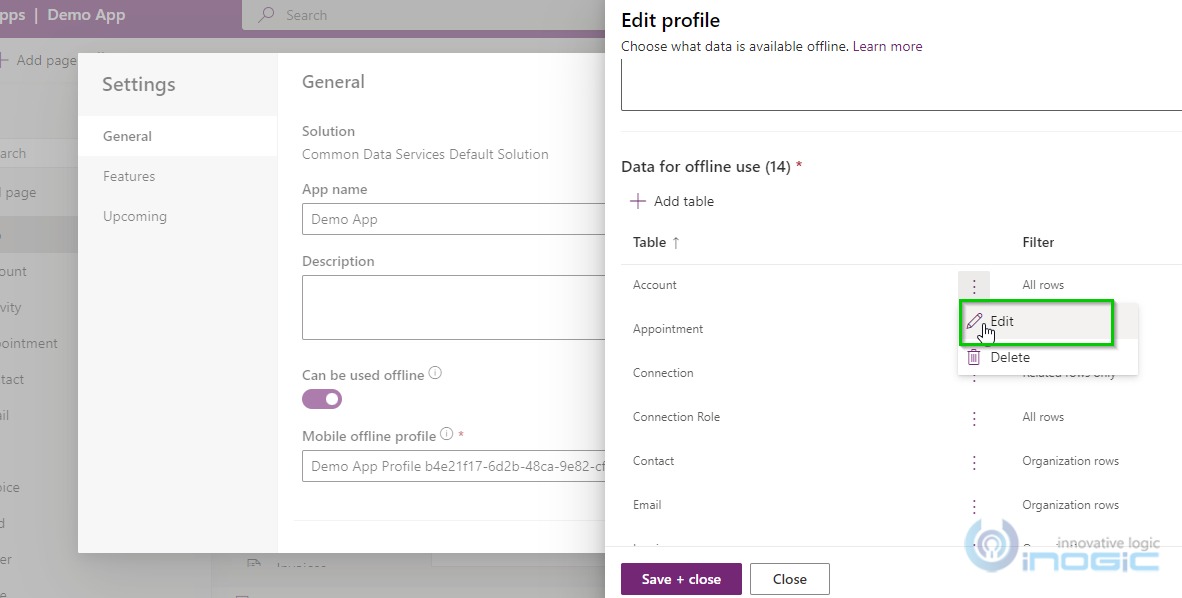The width and height of the screenshot is (1182, 598).
Task: Open Mobile offline profile combo box
Action: tap(454, 466)
